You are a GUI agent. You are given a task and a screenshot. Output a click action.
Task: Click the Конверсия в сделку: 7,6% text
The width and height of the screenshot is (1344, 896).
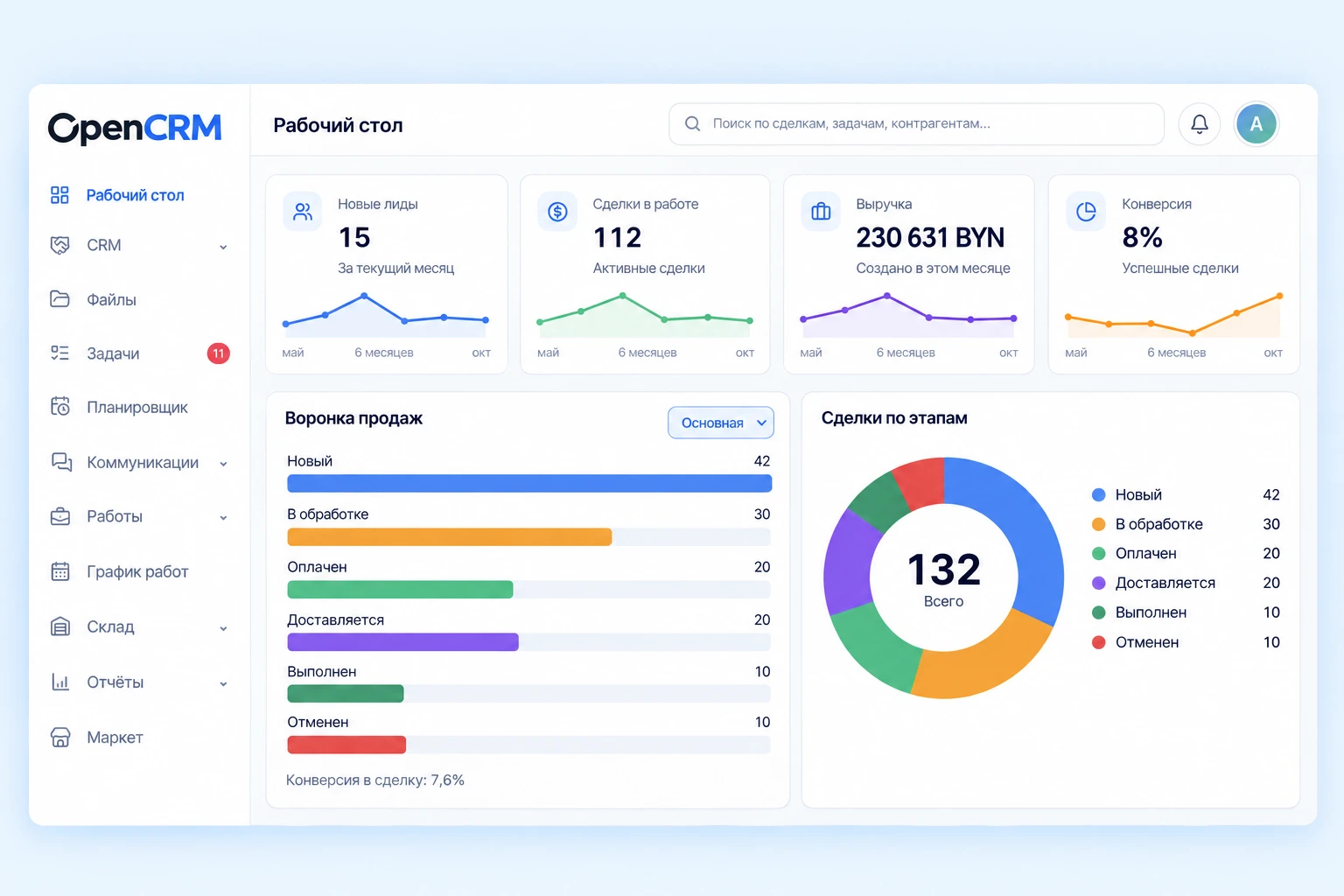pyautogui.click(x=375, y=780)
